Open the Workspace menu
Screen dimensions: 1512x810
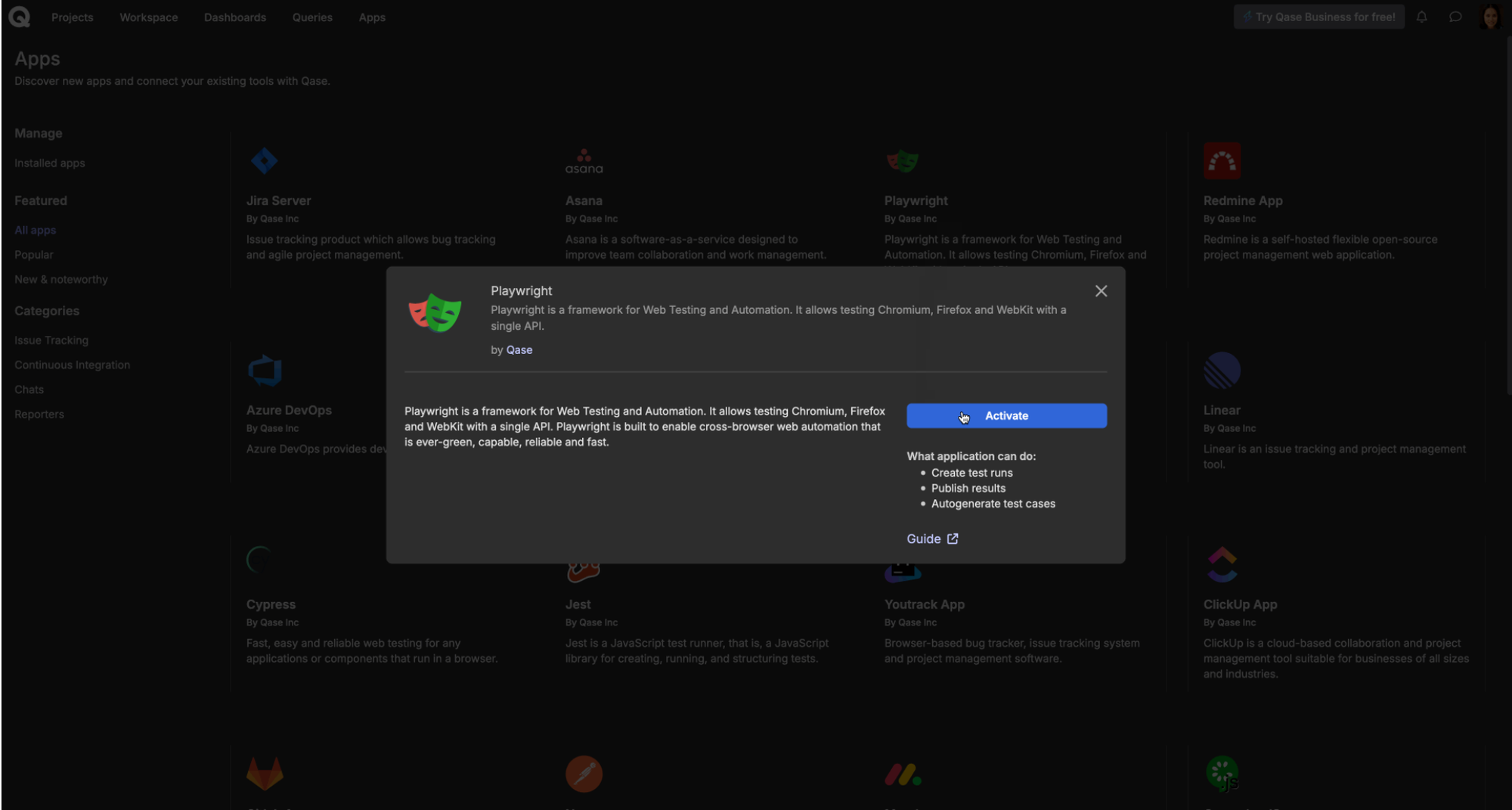pos(149,17)
